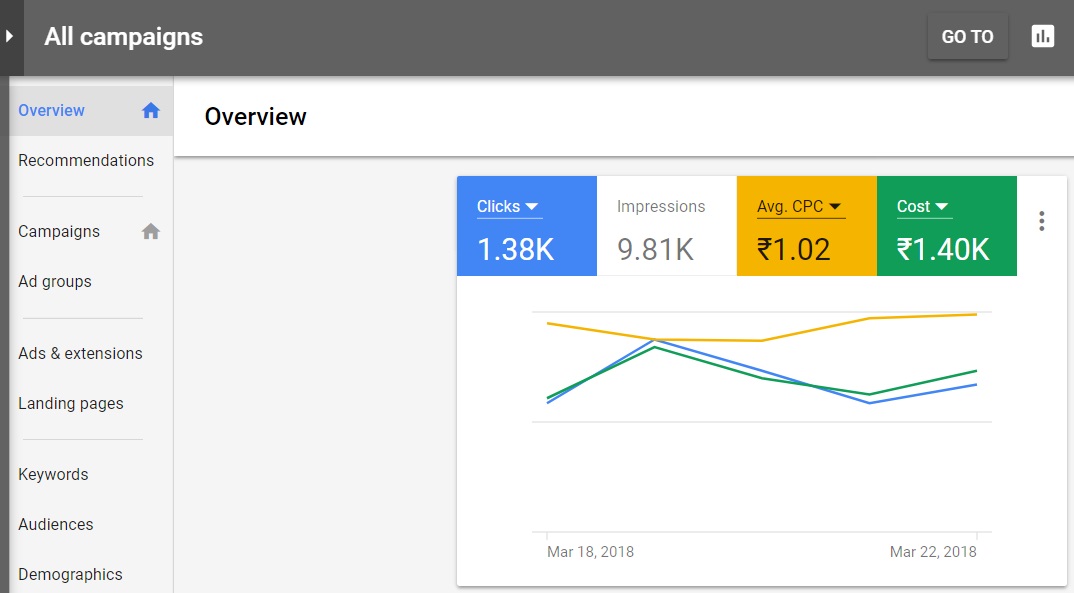Open the three-dot options menu on the chart card
The image size is (1074, 593).
(x=1041, y=220)
